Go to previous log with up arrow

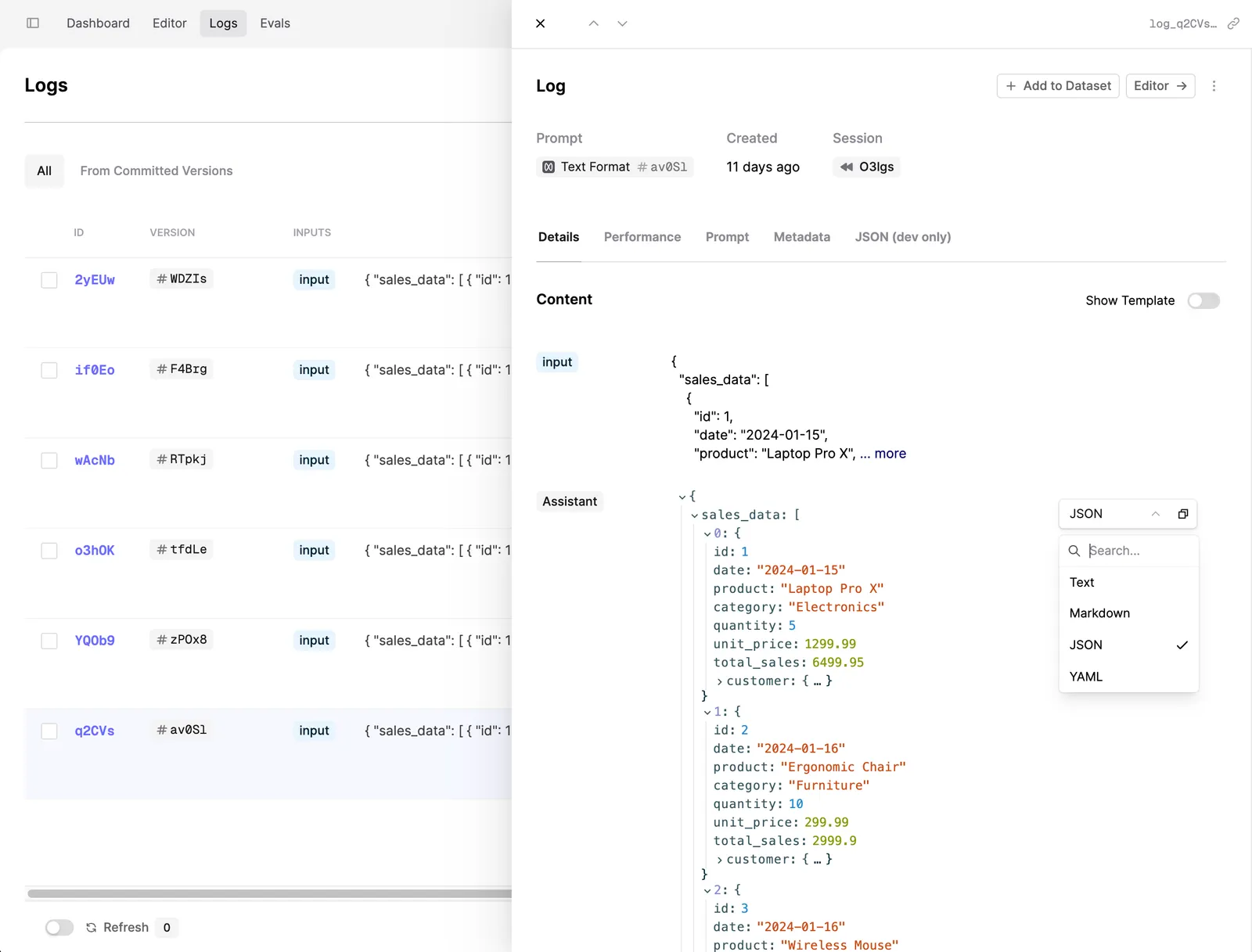tap(594, 23)
